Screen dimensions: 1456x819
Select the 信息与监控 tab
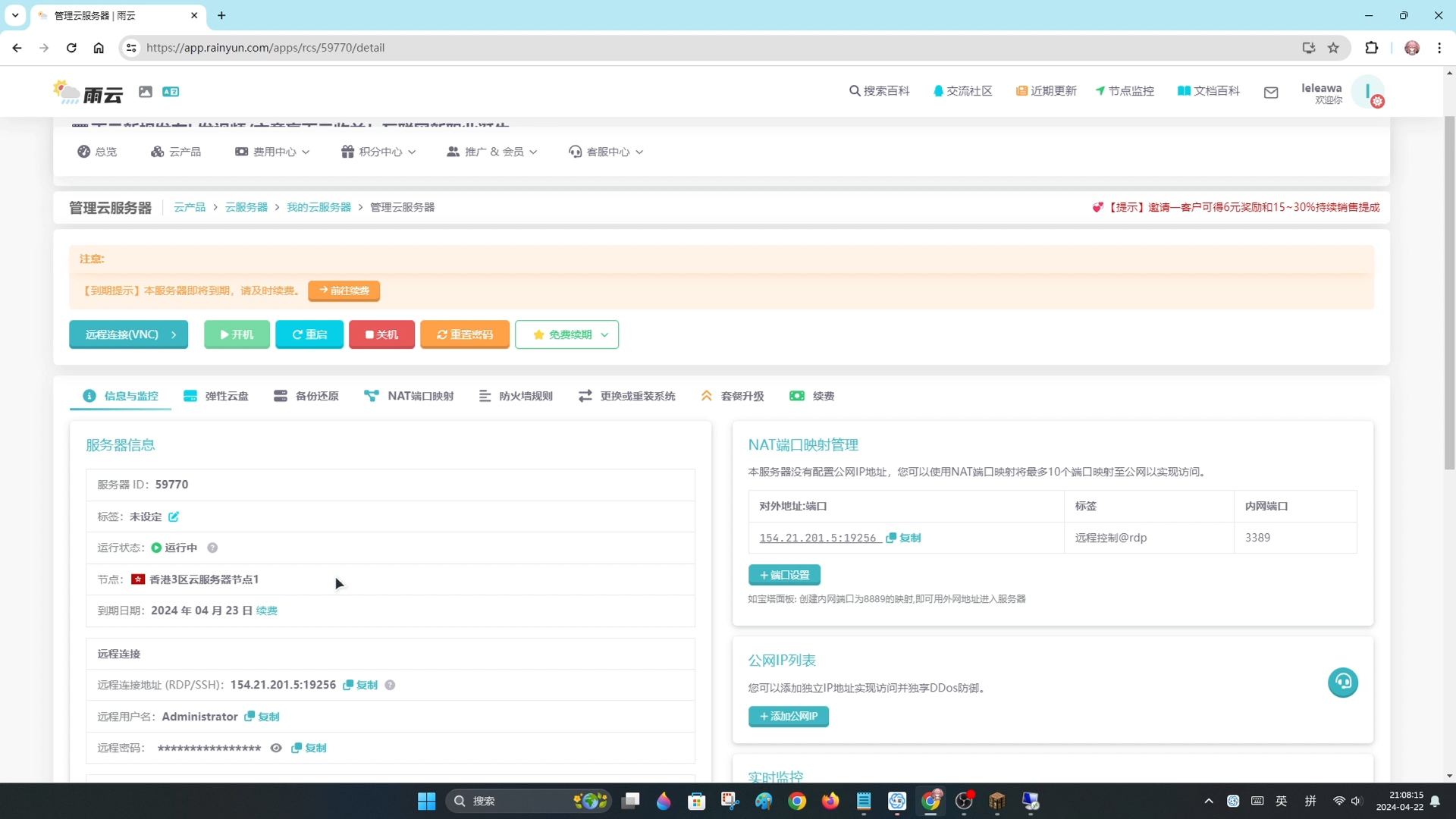click(x=121, y=396)
